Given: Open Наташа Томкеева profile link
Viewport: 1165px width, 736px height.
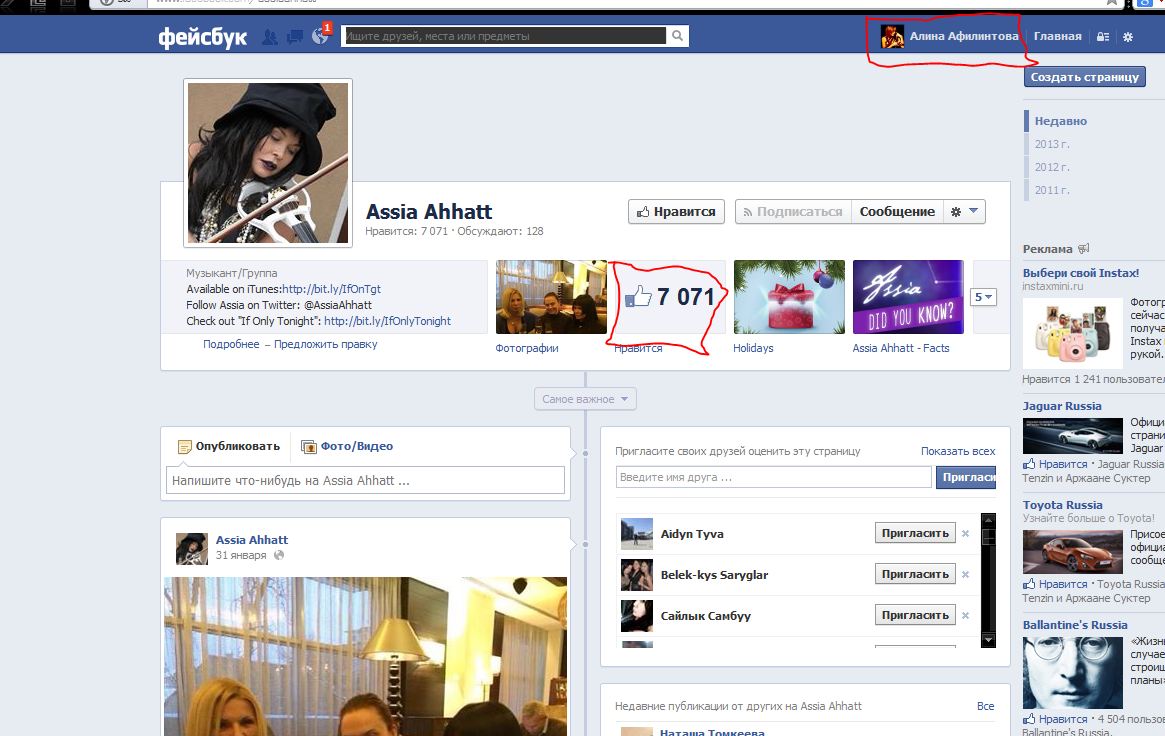Looking at the screenshot, I should pos(712,732).
